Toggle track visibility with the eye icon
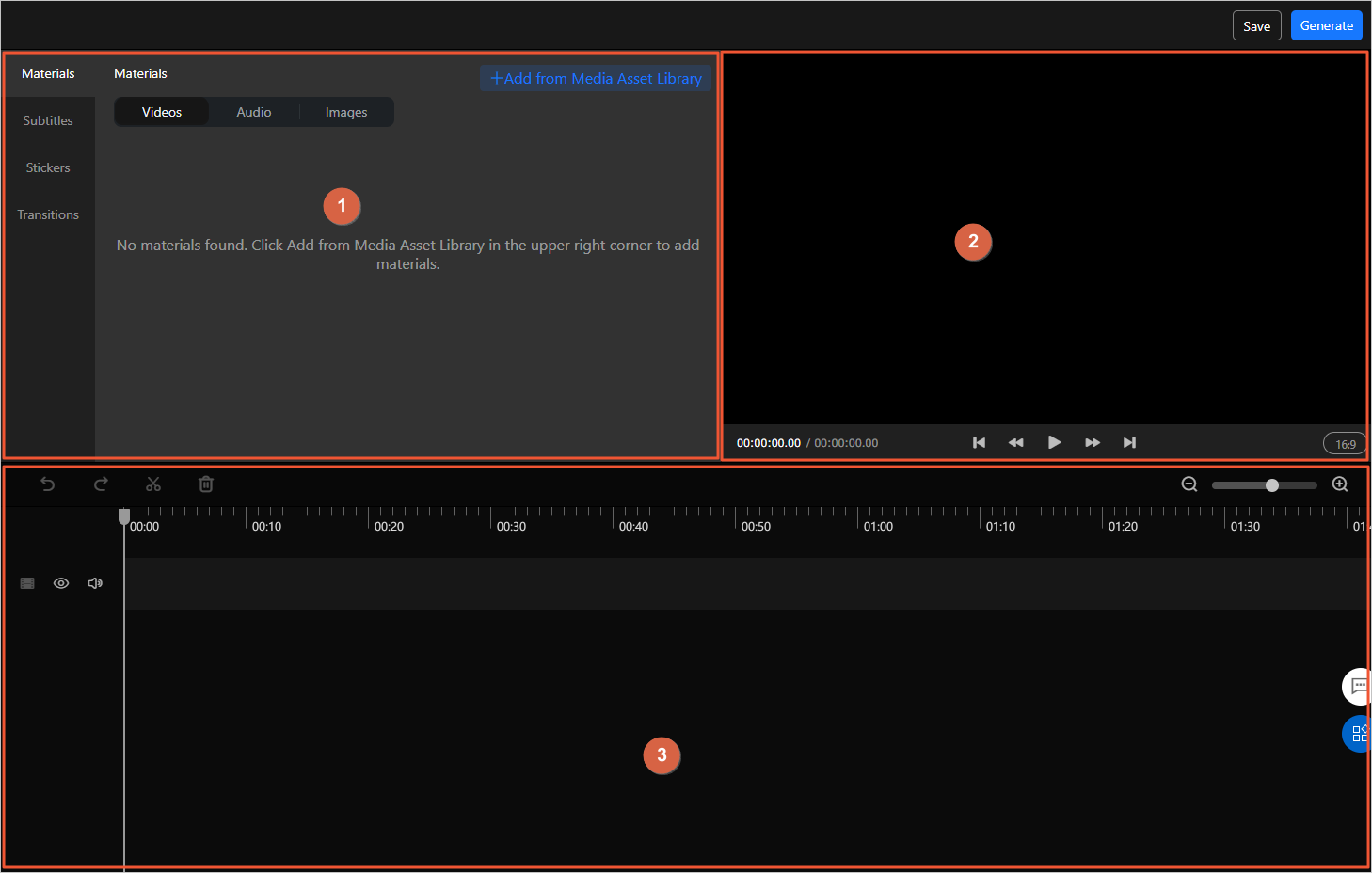Viewport: 1372px width, 873px height. click(61, 583)
